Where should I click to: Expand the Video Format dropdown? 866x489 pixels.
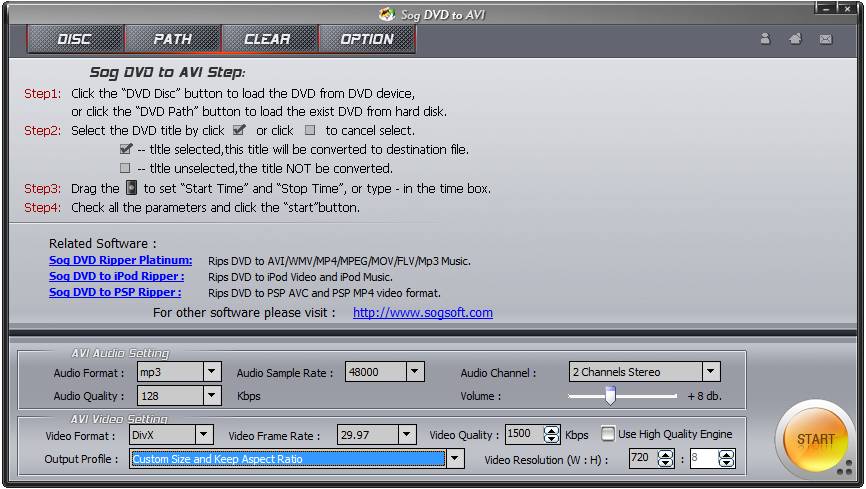click(x=203, y=435)
